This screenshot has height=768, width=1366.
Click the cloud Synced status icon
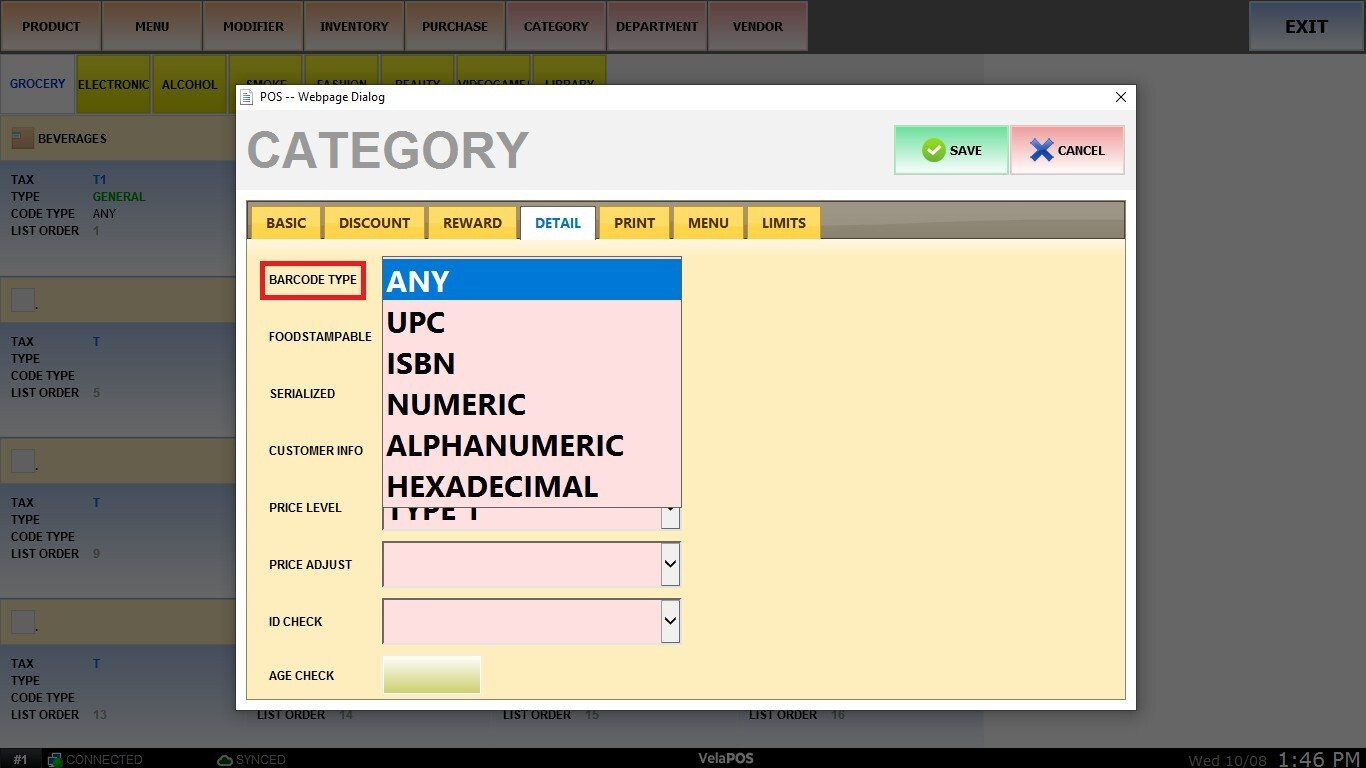click(225, 760)
